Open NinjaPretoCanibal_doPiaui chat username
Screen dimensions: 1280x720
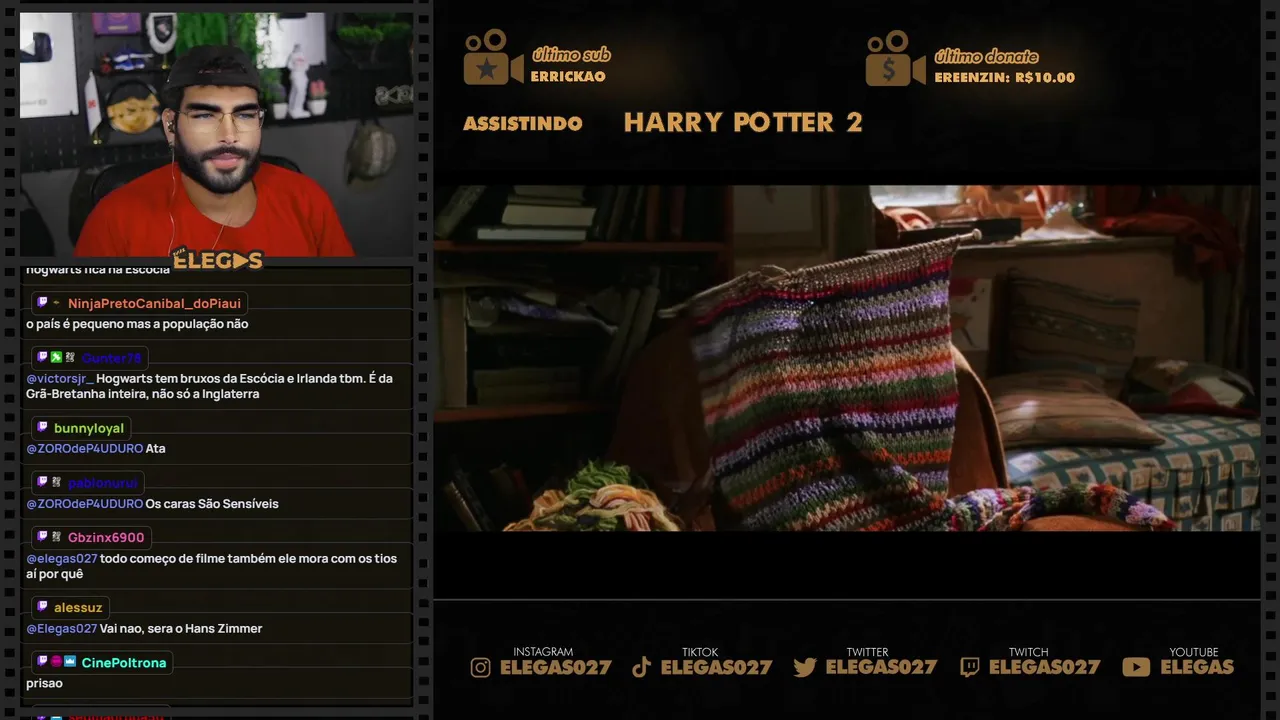[154, 303]
